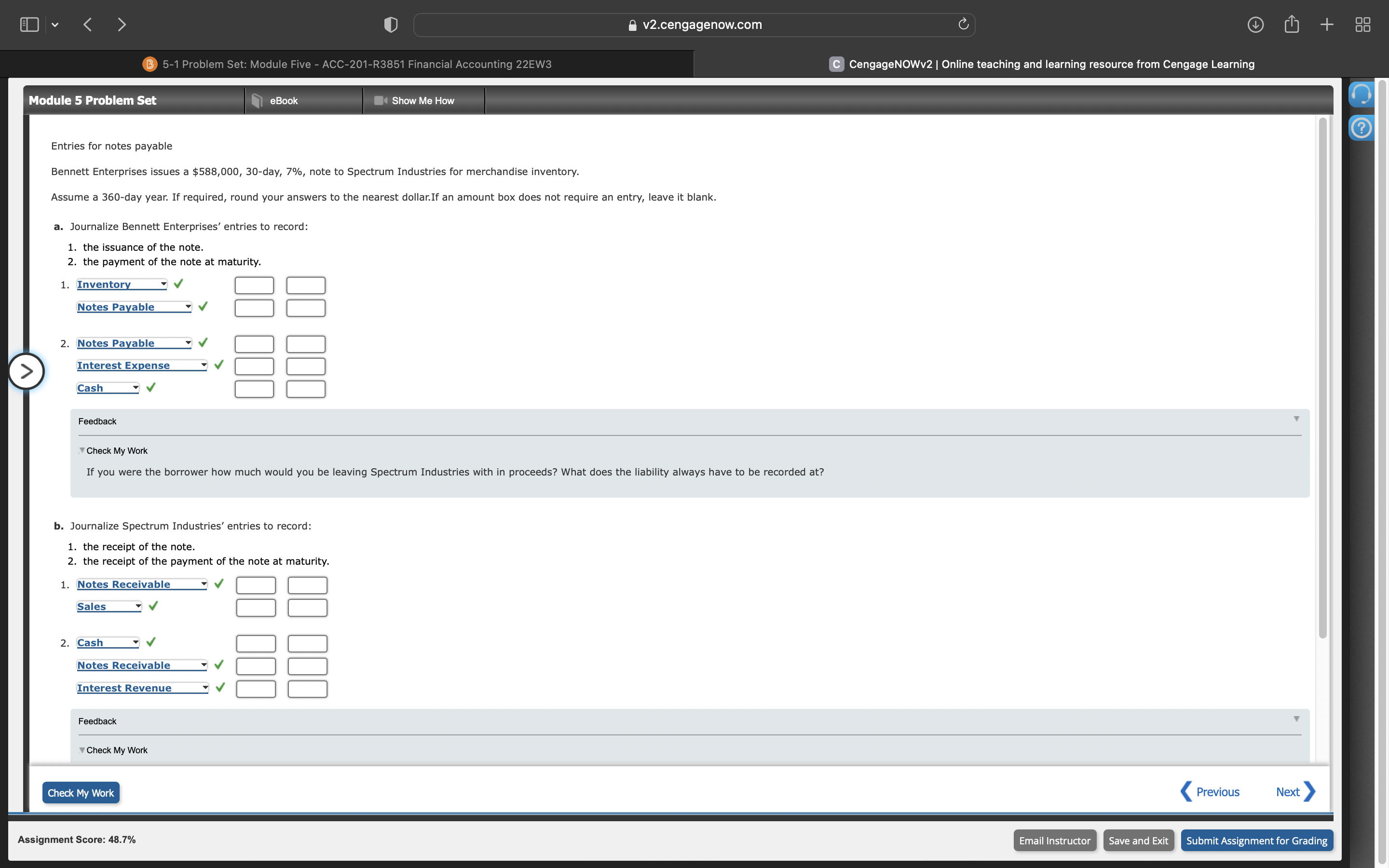Show Safari tab overview grid
The image size is (1389, 868).
1362,25
